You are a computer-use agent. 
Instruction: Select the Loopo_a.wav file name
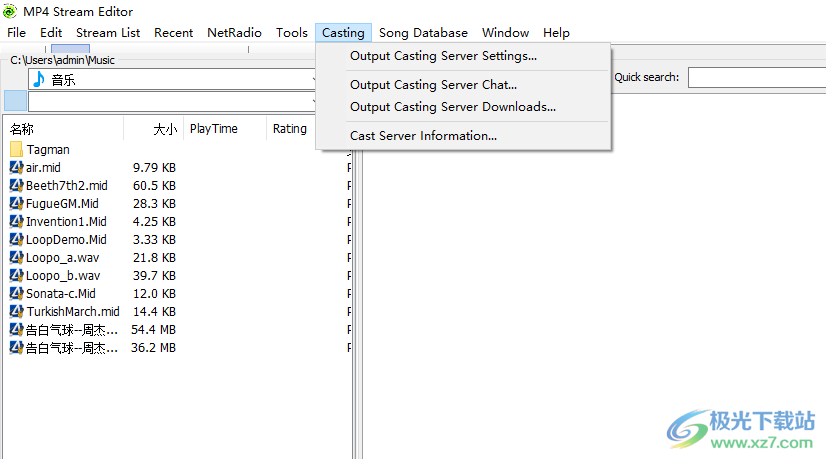point(63,258)
